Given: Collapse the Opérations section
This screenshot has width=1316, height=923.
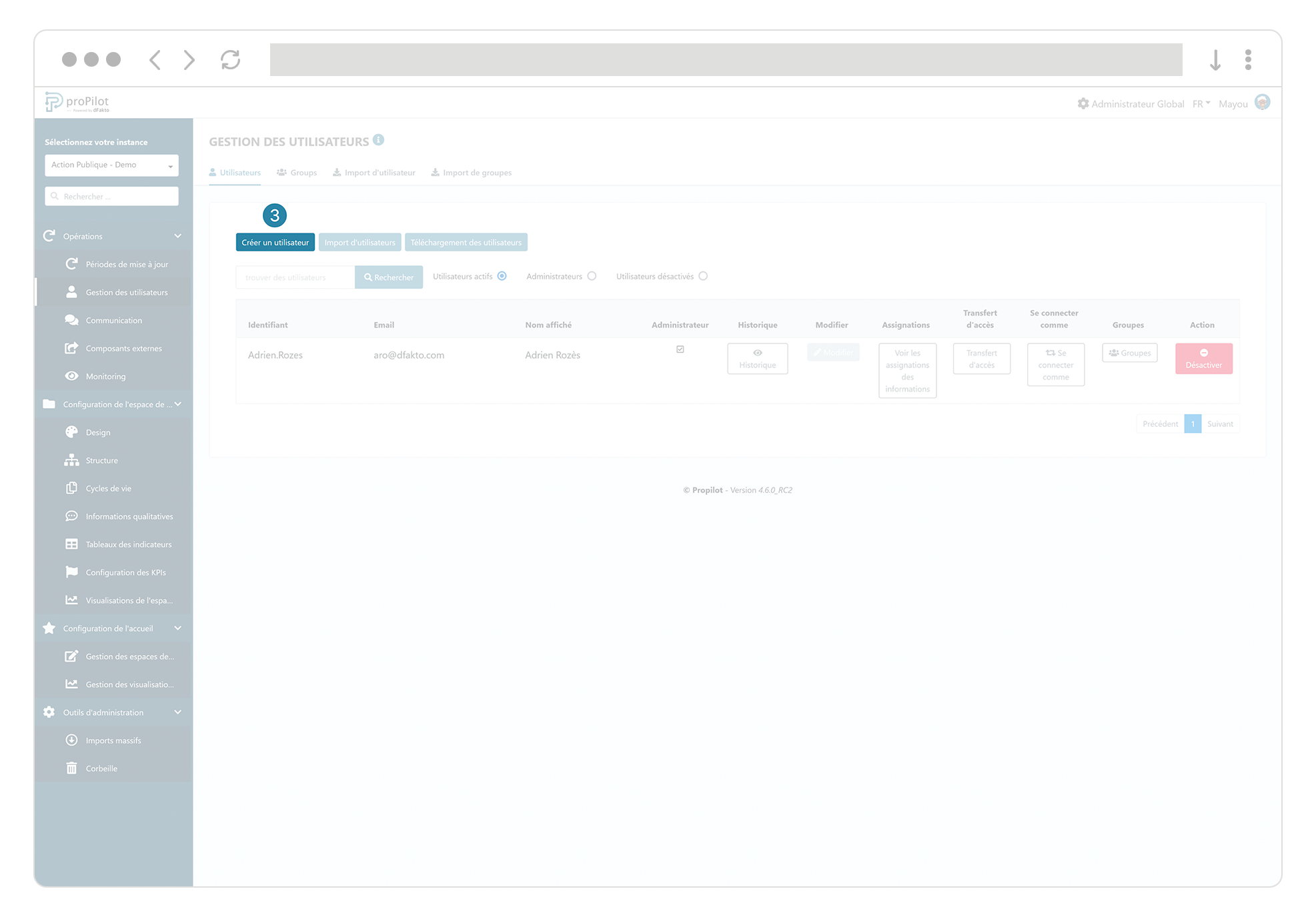Looking at the screenshot, I should click(x=177, y=235).
